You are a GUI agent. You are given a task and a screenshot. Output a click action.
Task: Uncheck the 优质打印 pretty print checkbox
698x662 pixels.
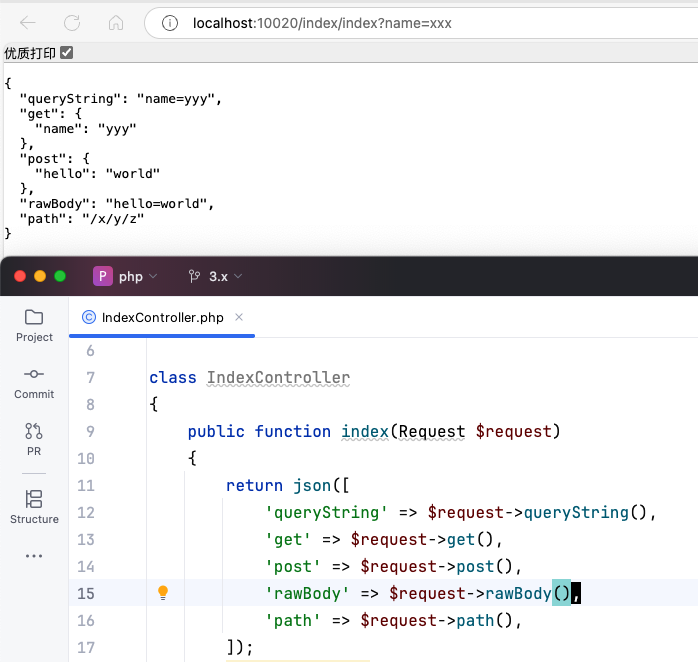tap(66, 53)
